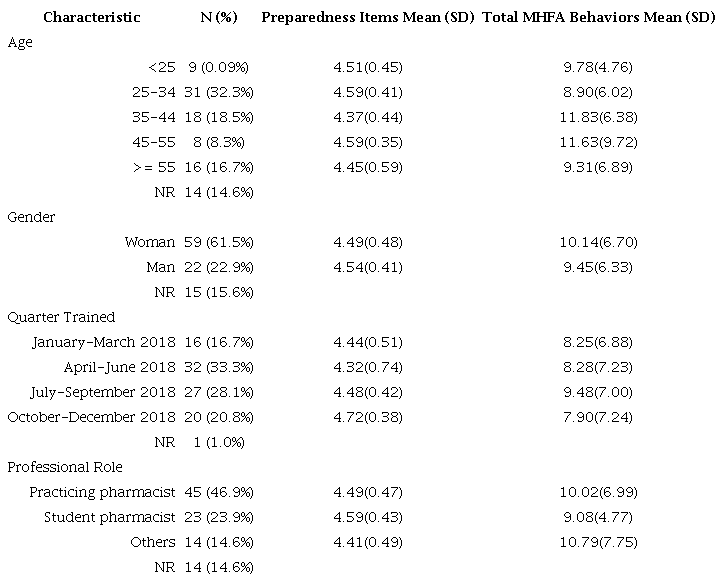Select the 11.83(6.38) MHFA behaviors value
Image resolution: width=723 pixels, height=583 pixels.
point(598,117)
